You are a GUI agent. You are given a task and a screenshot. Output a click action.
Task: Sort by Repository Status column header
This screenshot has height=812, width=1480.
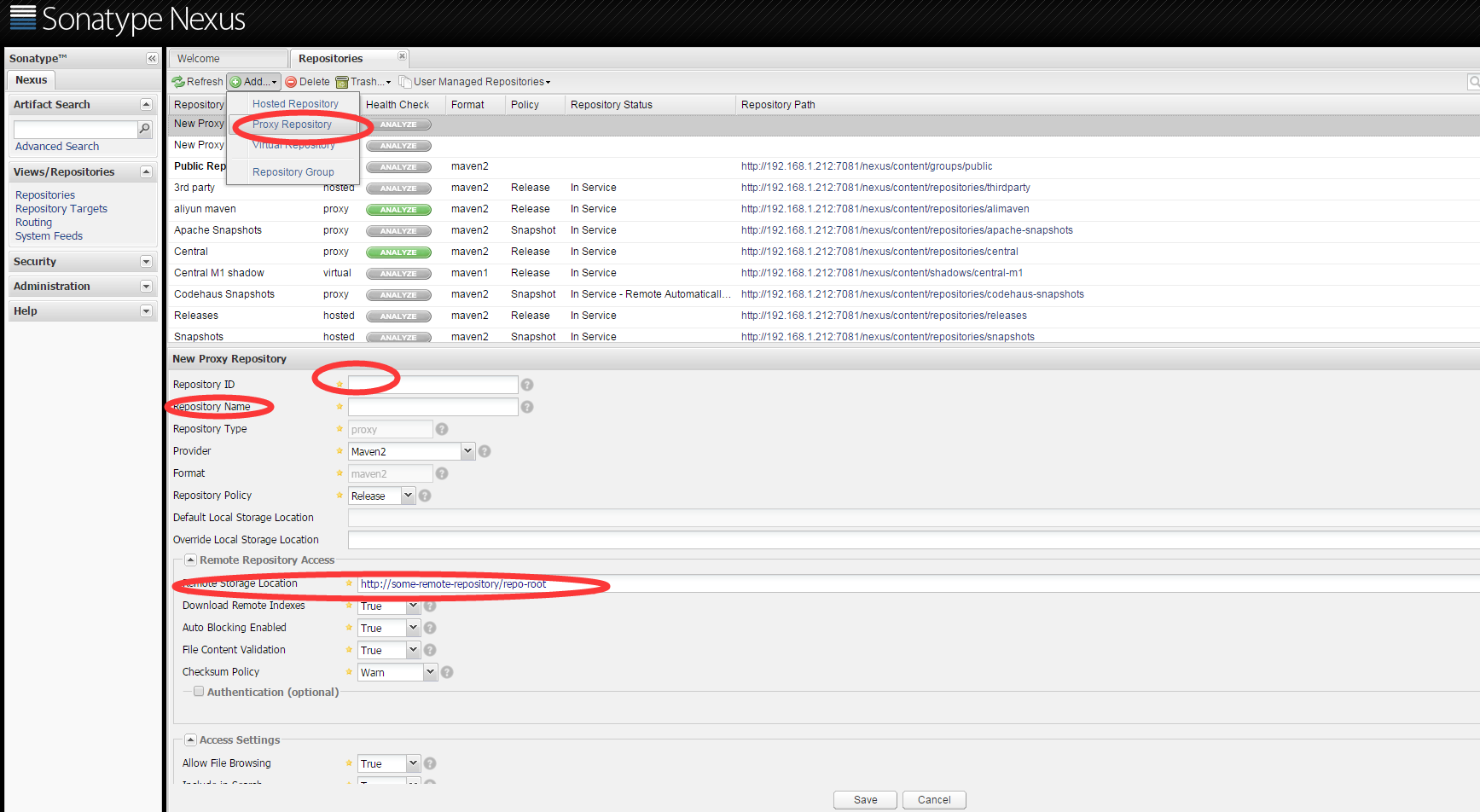click(649, 105)
